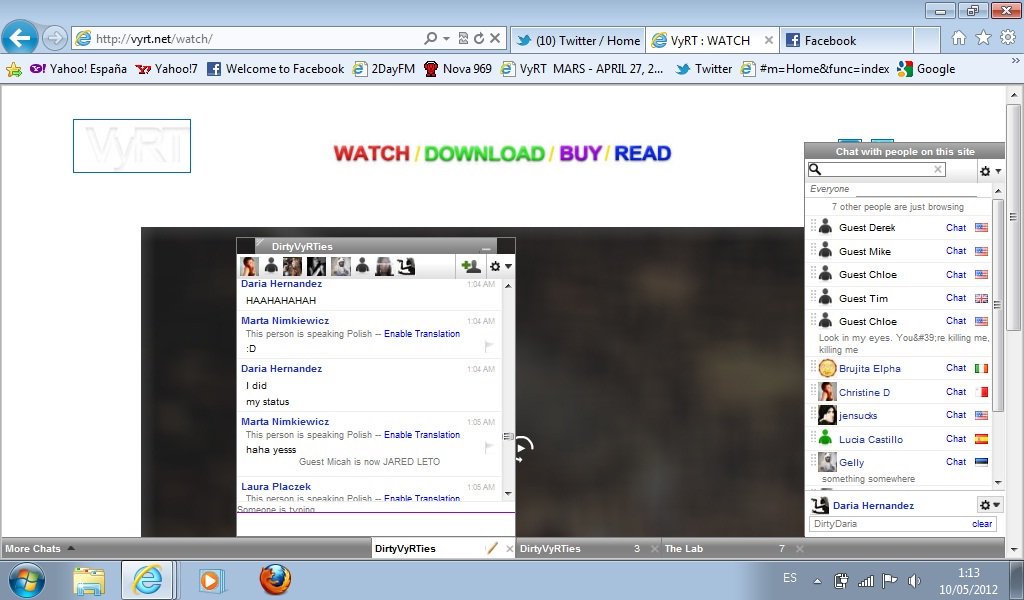Close the active DirtyVyRTies chat tab
The height and width of the screenshot is (600, 1024).
[510, 548]
